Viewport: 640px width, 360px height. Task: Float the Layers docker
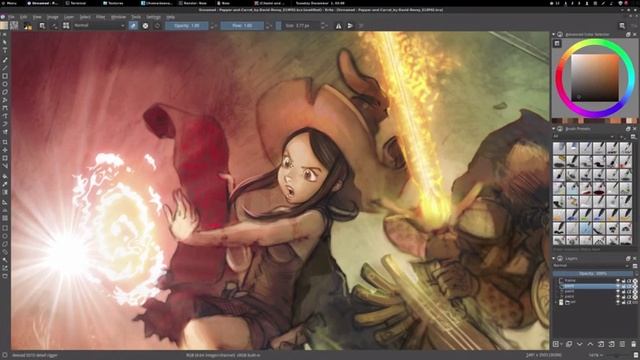628,259
